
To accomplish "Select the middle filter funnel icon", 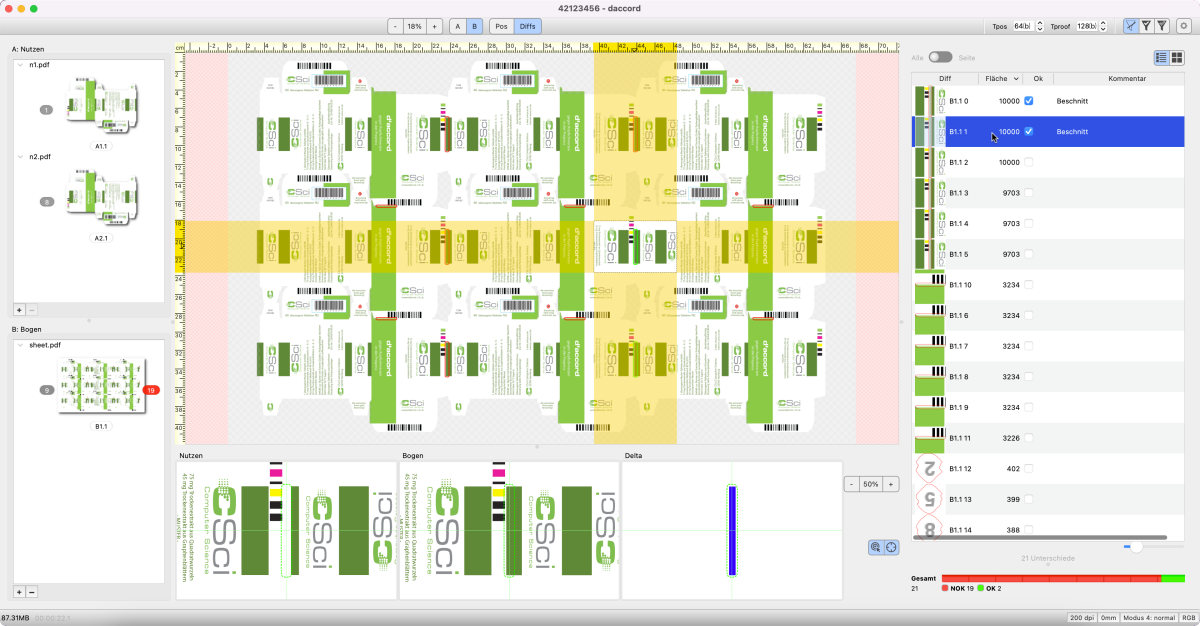I will [1146, 26].
